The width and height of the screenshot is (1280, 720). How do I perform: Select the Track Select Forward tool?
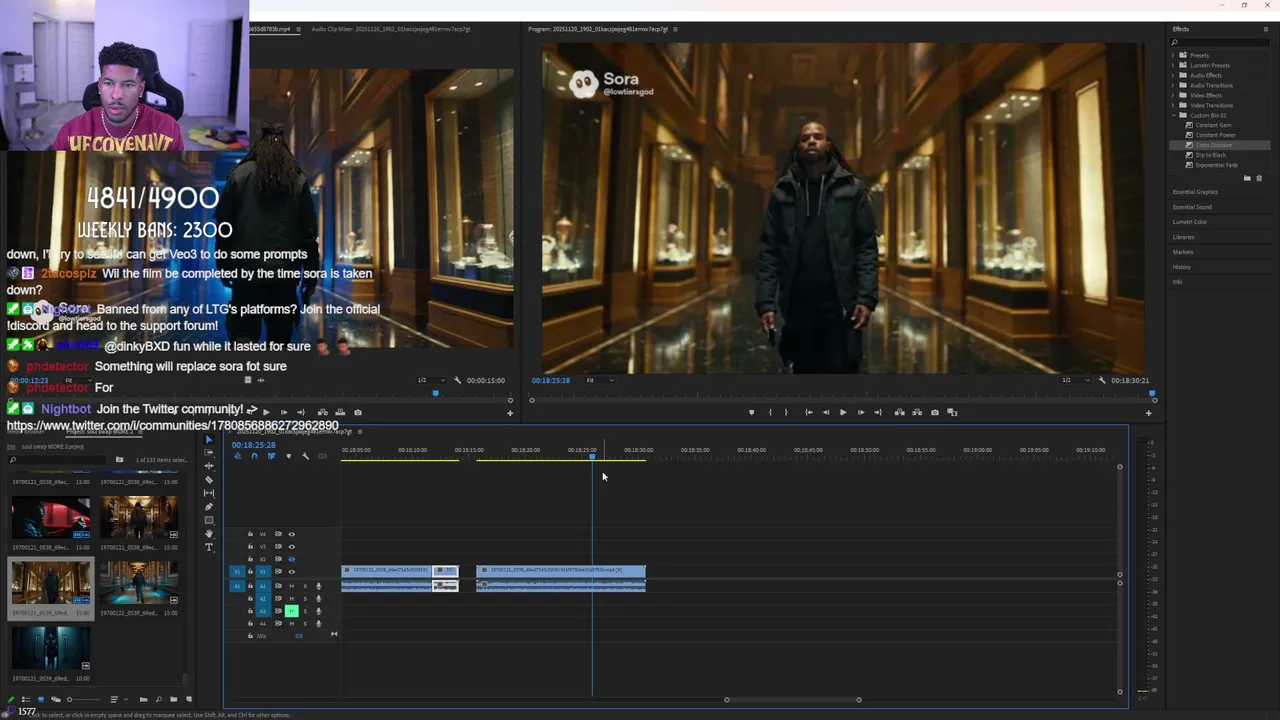(x=209, y=453)
